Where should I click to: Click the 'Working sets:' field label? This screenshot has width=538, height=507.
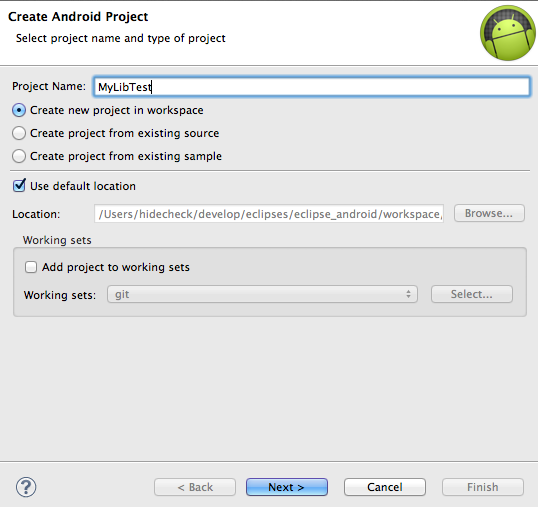pos(60,295)
